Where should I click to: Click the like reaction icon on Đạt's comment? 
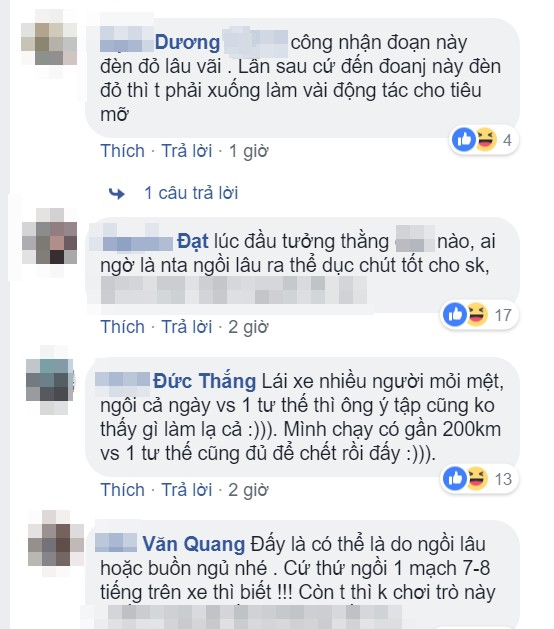(455, 314)
